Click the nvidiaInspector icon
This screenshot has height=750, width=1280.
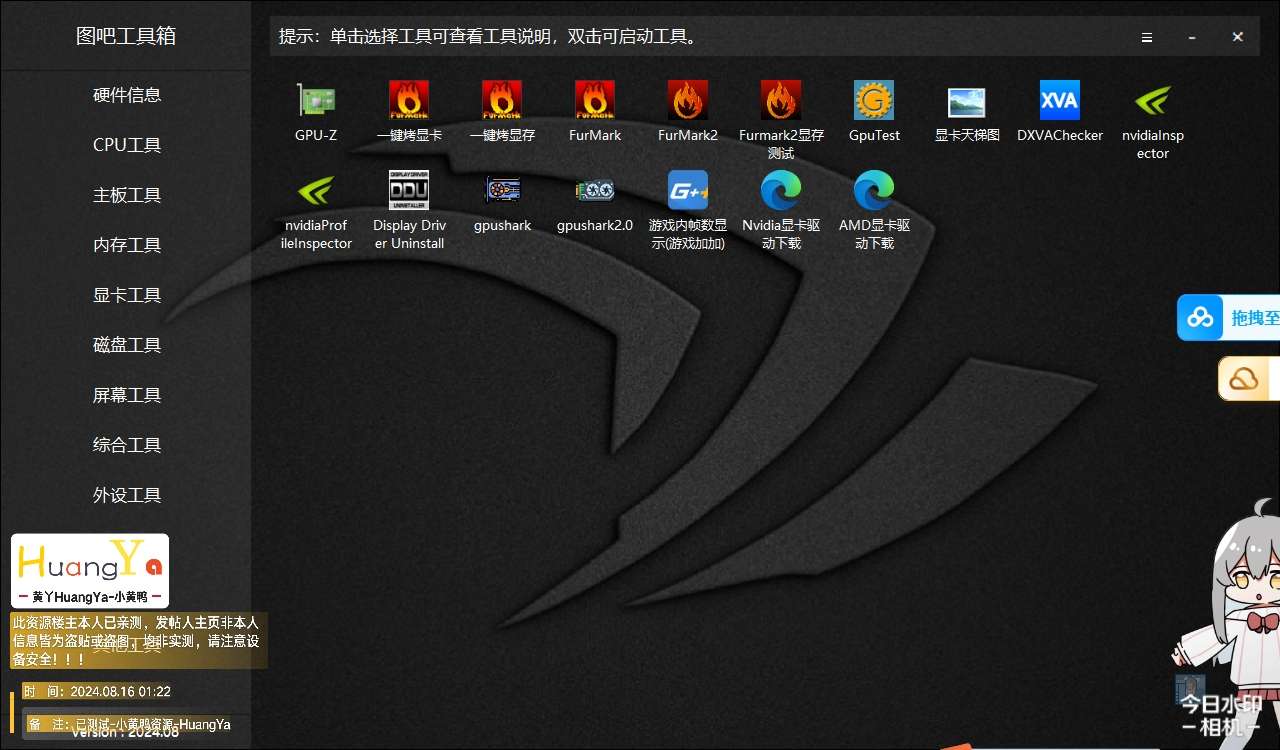[1152, 101]
